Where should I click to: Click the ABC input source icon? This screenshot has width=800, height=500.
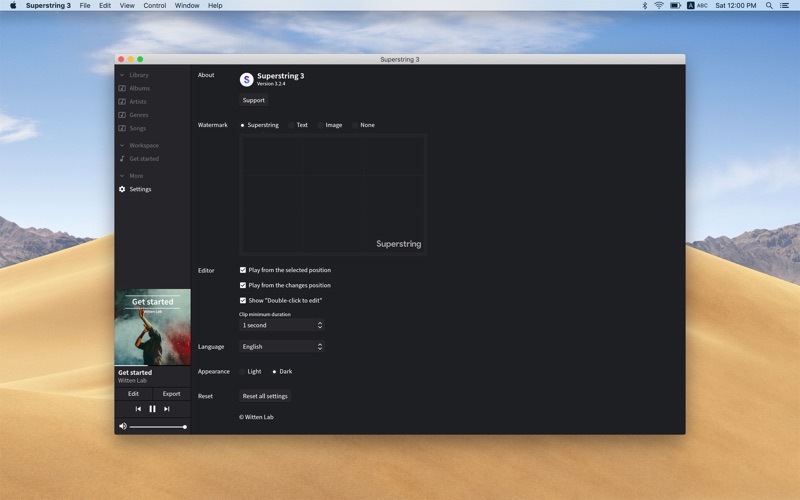697,6
